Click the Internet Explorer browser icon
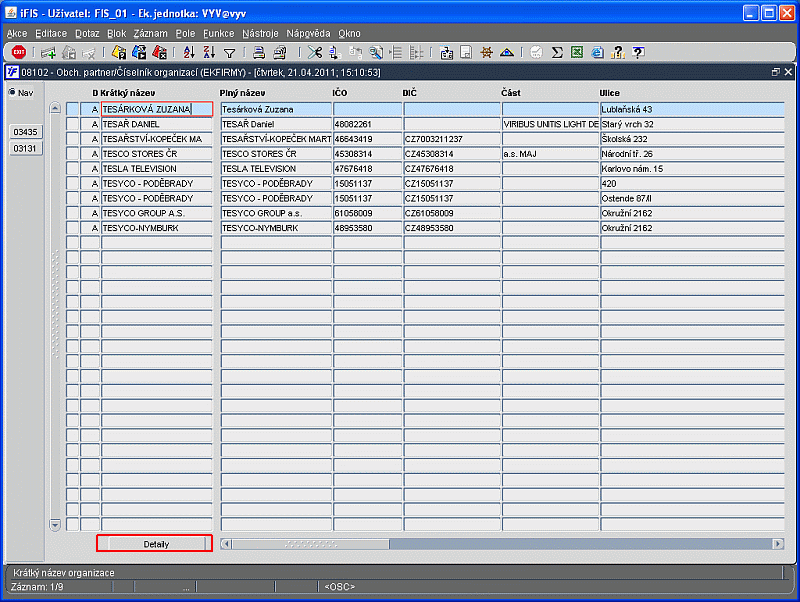This screenshot has height=602, width=800. tap(597, 52)
